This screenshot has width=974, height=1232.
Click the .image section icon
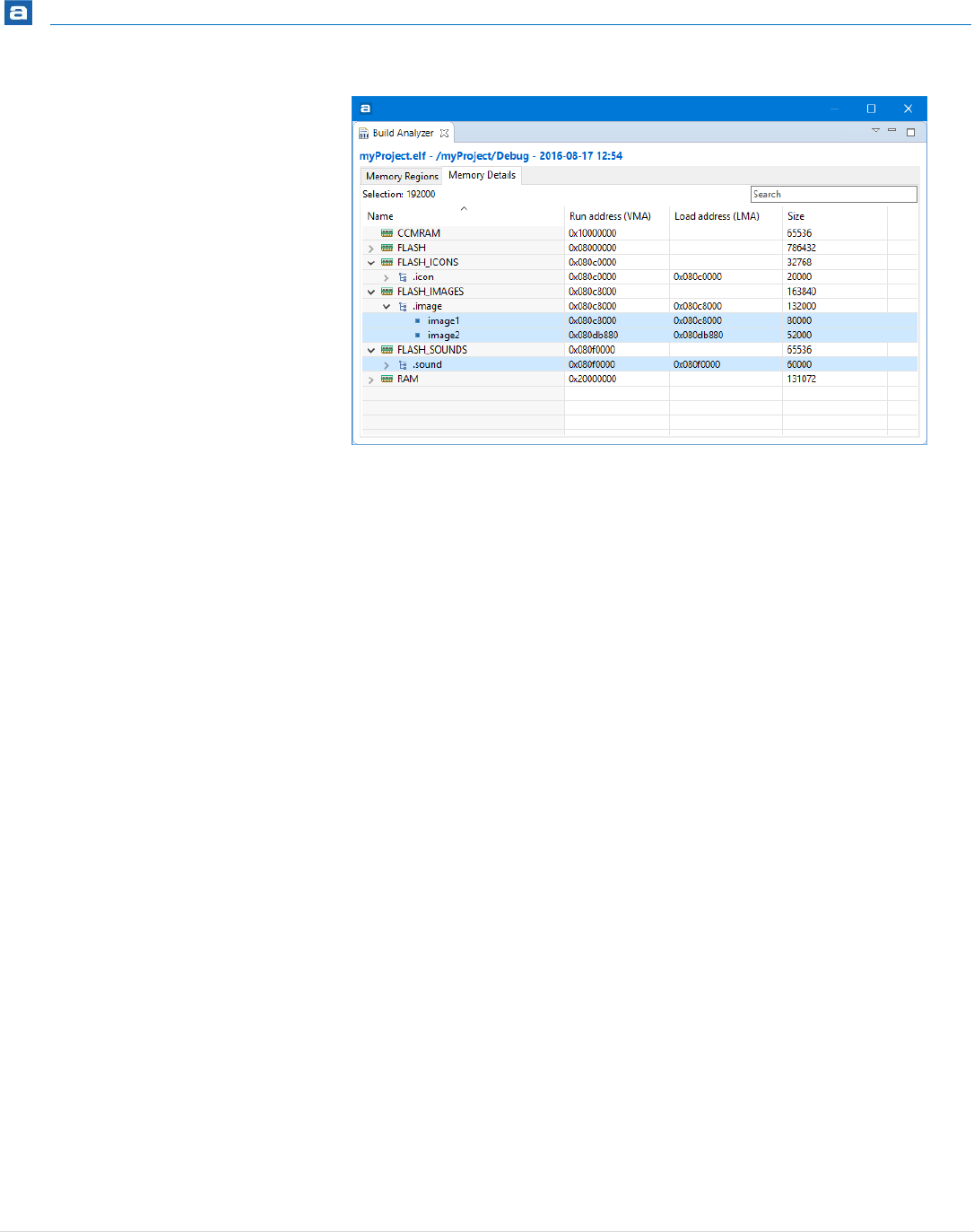[403, 306]
